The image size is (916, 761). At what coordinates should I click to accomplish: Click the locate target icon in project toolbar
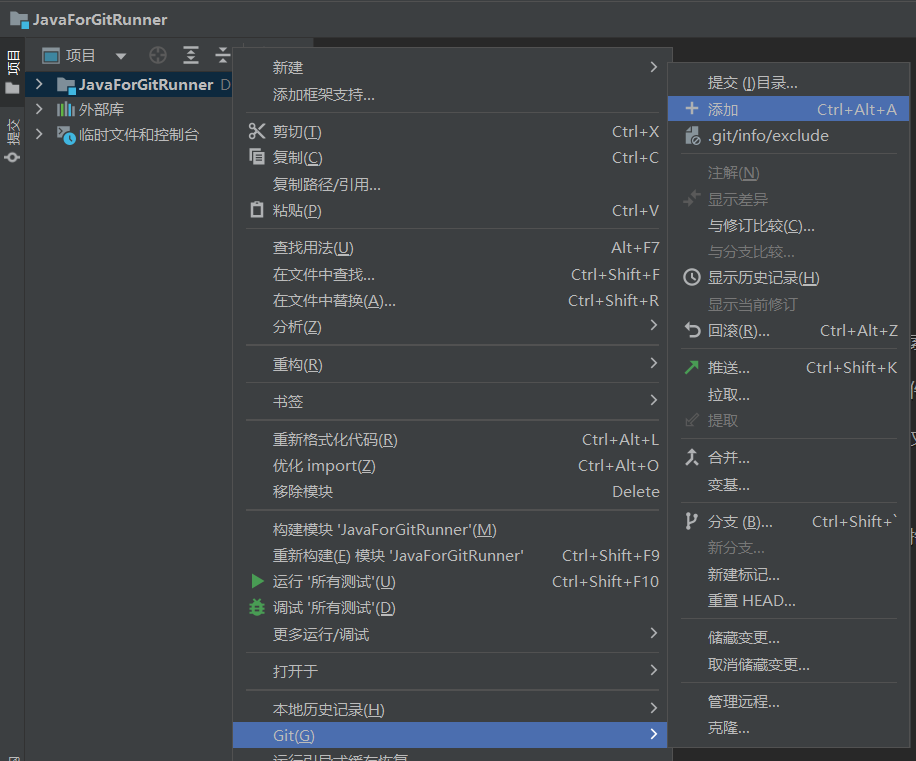point(158,55)
